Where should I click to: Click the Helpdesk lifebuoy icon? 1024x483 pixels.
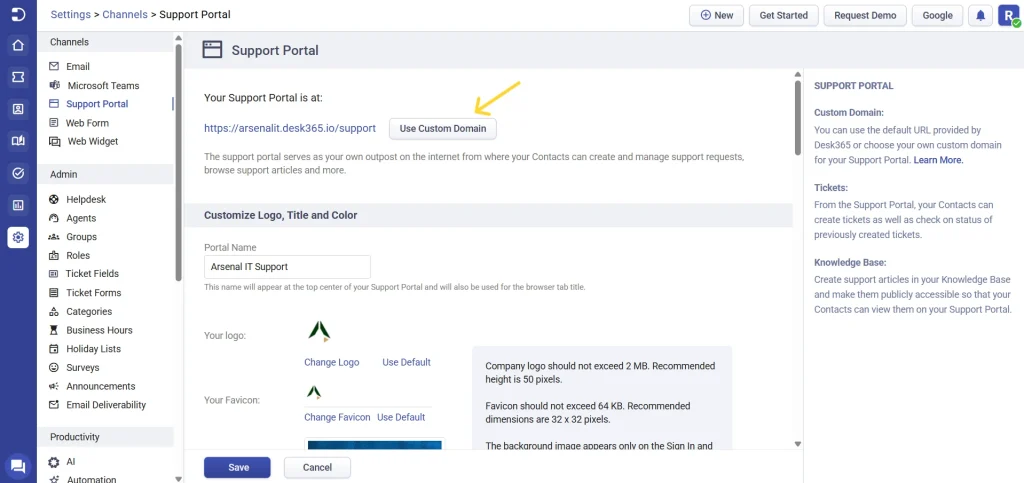click(54, 199)
